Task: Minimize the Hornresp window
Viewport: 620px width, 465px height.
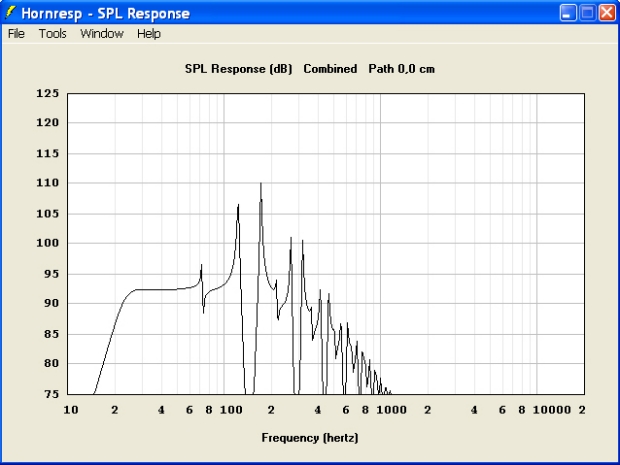Action: (568, 13)
